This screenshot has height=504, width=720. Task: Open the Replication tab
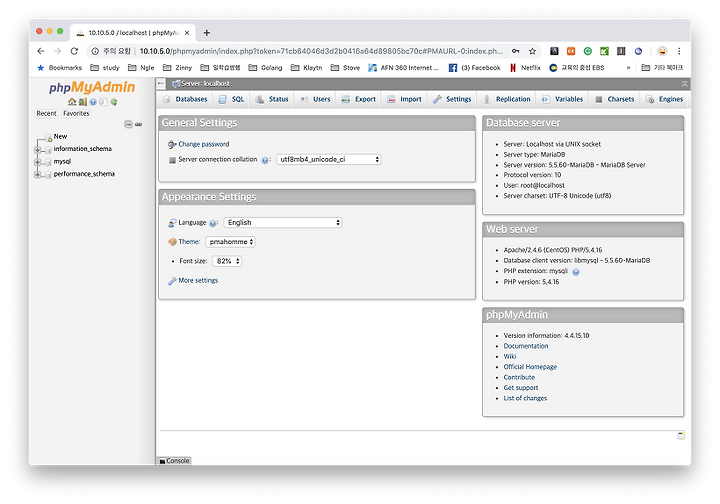point(507,99)
